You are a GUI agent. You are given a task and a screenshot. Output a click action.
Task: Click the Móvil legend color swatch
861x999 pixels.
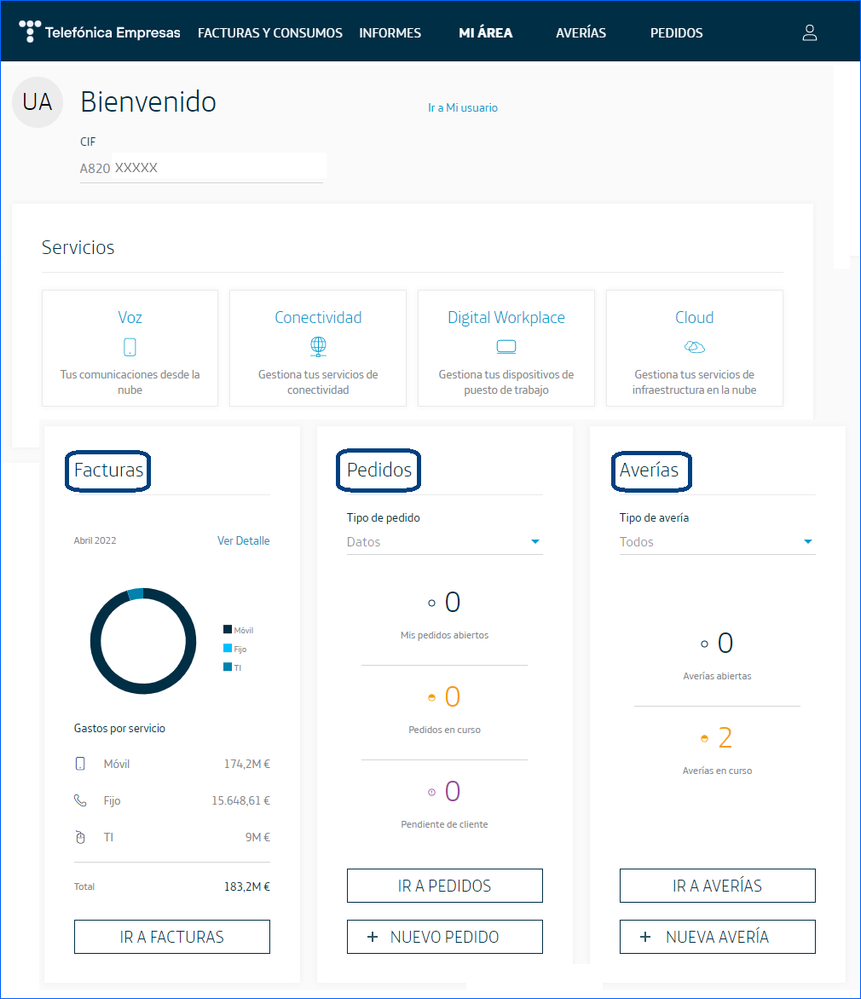(x=227, y=630)
